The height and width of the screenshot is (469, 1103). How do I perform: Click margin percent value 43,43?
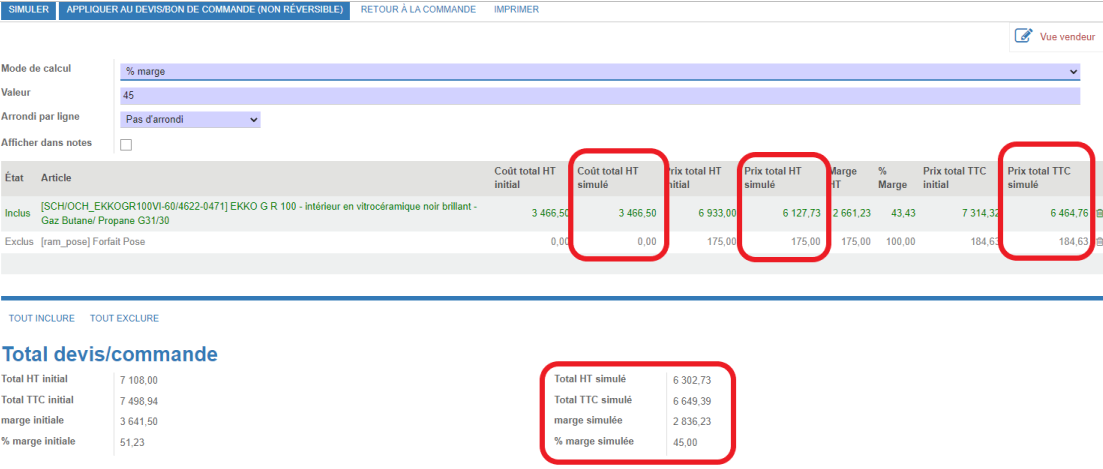tap(903, 214)
